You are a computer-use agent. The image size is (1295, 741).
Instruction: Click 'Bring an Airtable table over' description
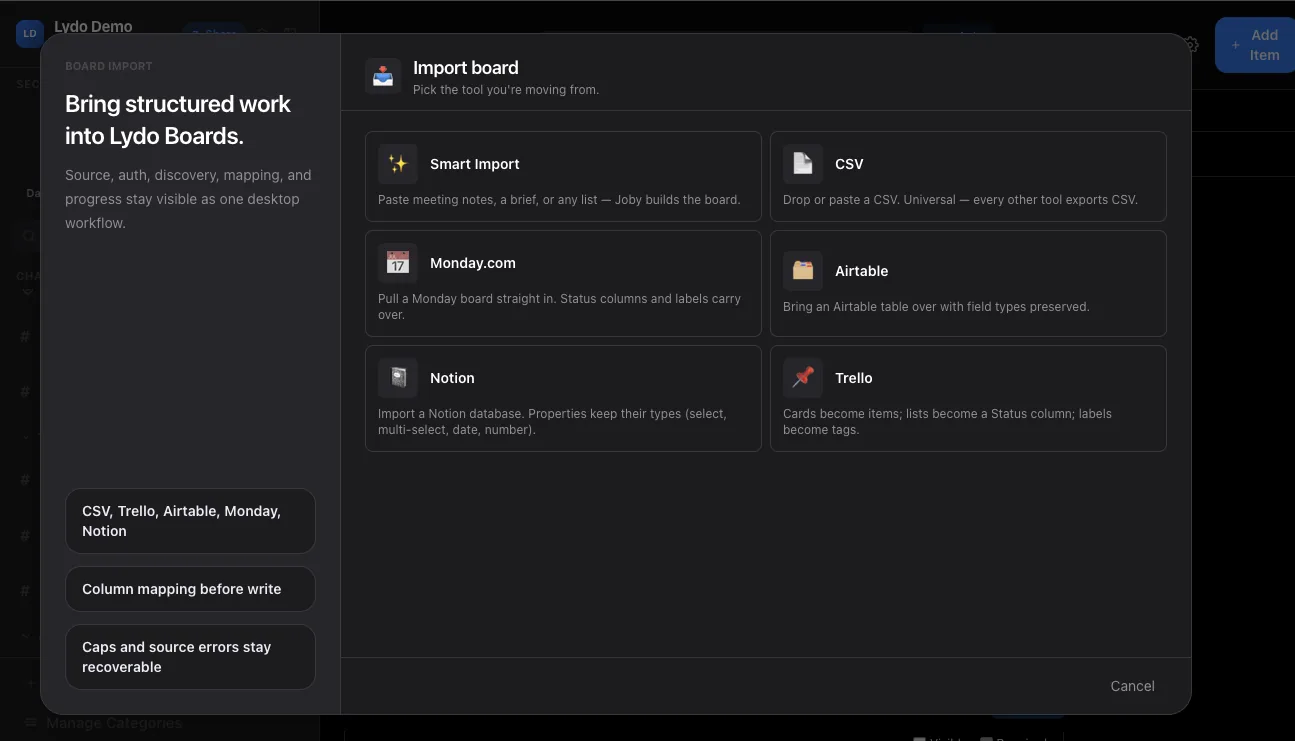point(936,307)
